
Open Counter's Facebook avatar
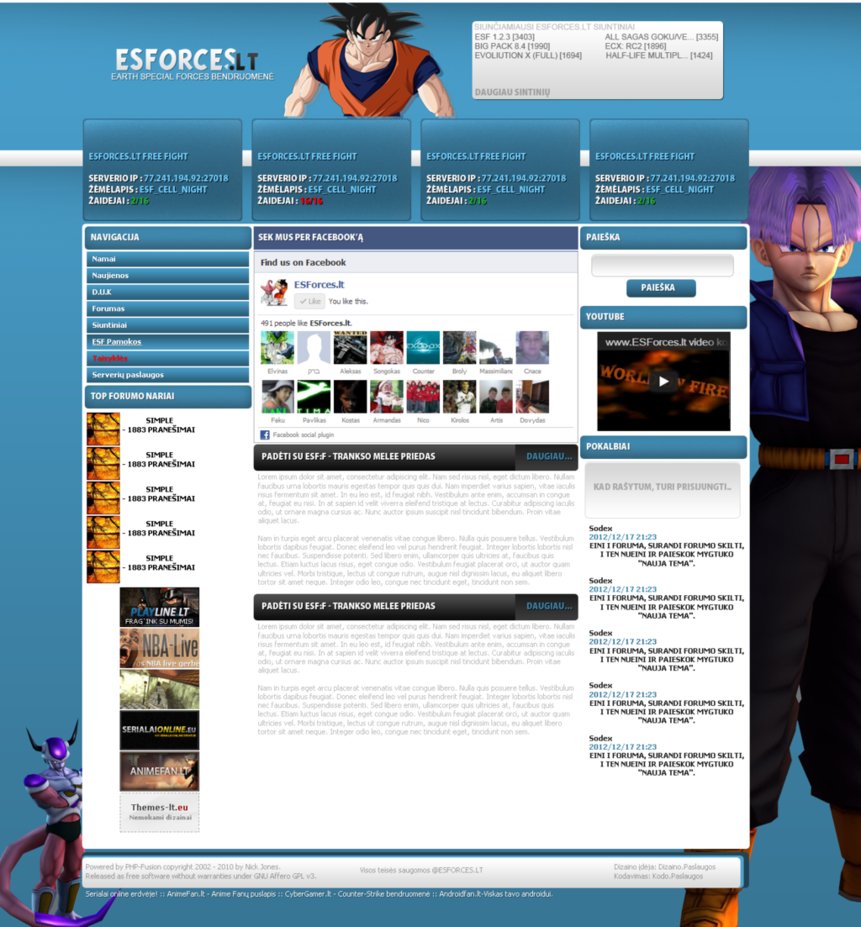click(x=423, y=348)
